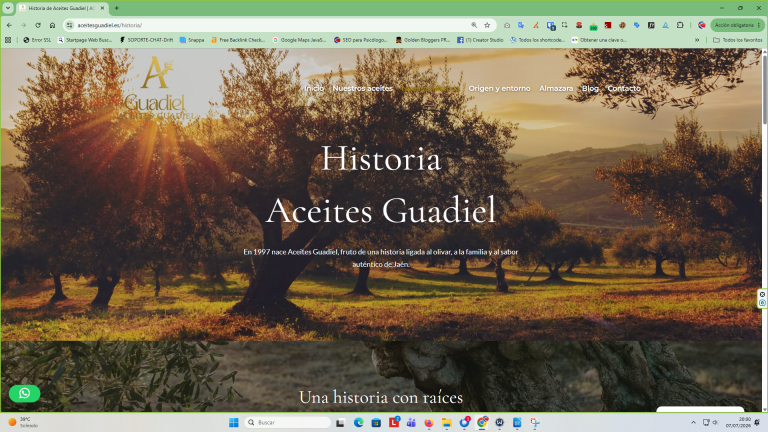
Task: Open Almazara menu item
Action: 556,88
